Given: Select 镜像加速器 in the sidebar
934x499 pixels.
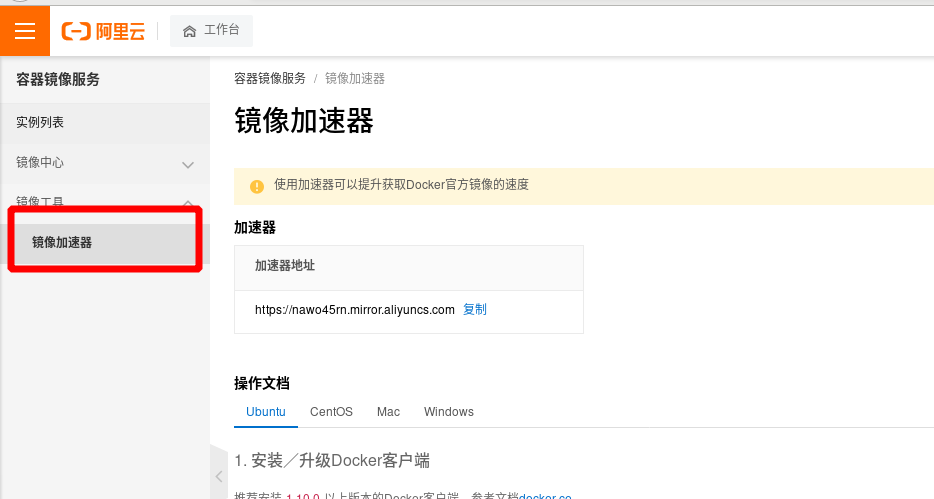Looking at the screenshot, I should 105,243.
